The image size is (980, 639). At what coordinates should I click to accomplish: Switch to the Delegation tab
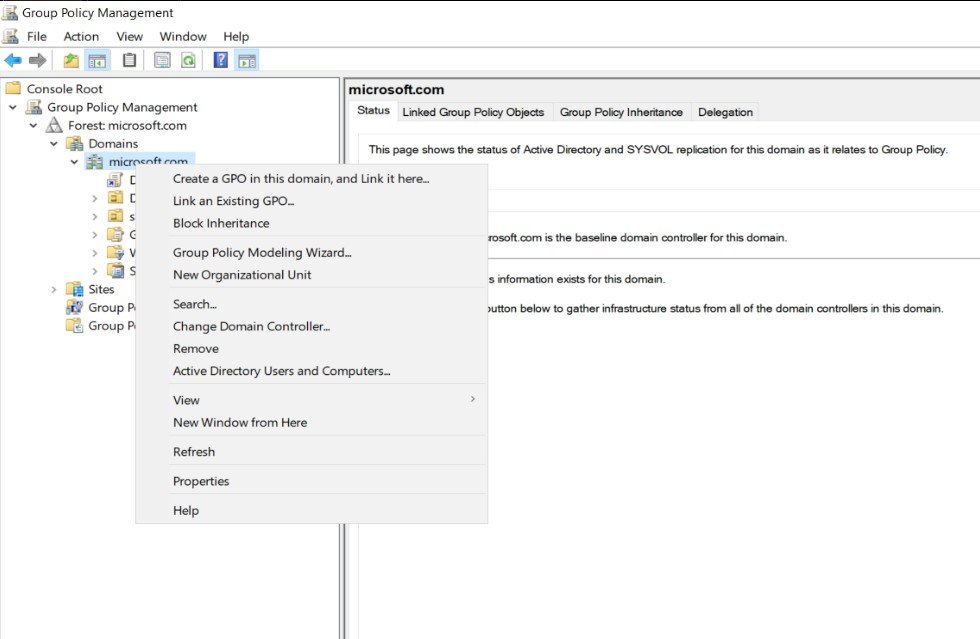(725, 112)
